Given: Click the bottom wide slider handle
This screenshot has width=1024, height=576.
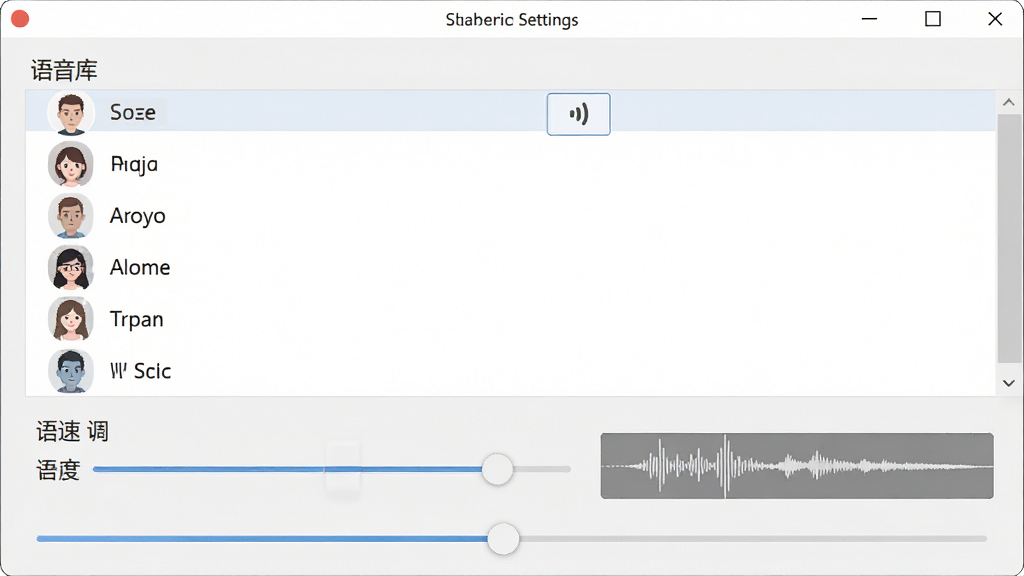Looking at the screenshot, I should (504, 539).
